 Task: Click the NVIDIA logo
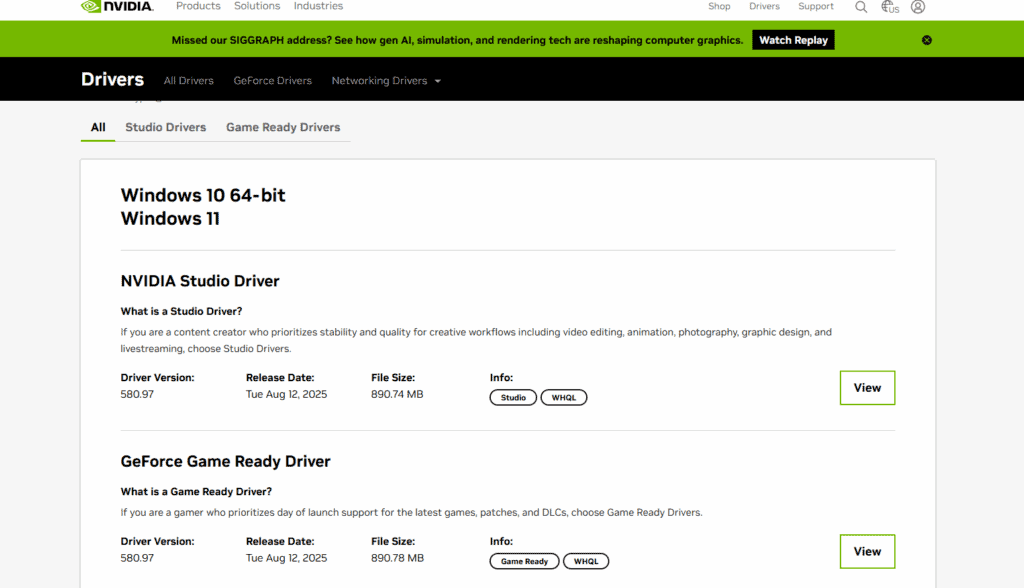click(x=117, y=6)
